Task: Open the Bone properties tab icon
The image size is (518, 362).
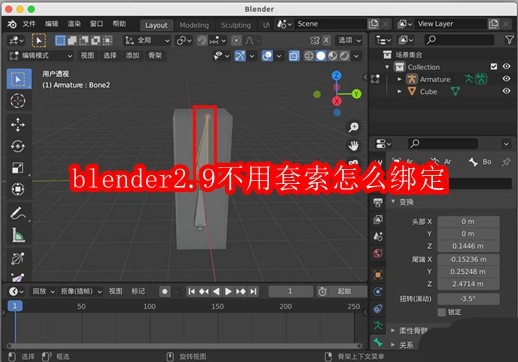Action: tap(378, 342)
